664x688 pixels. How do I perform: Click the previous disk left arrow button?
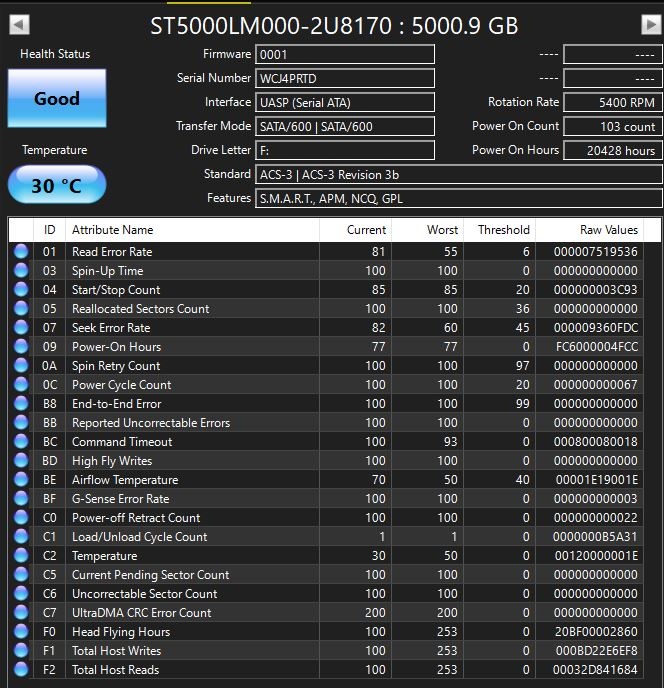(x=19, y=25)
